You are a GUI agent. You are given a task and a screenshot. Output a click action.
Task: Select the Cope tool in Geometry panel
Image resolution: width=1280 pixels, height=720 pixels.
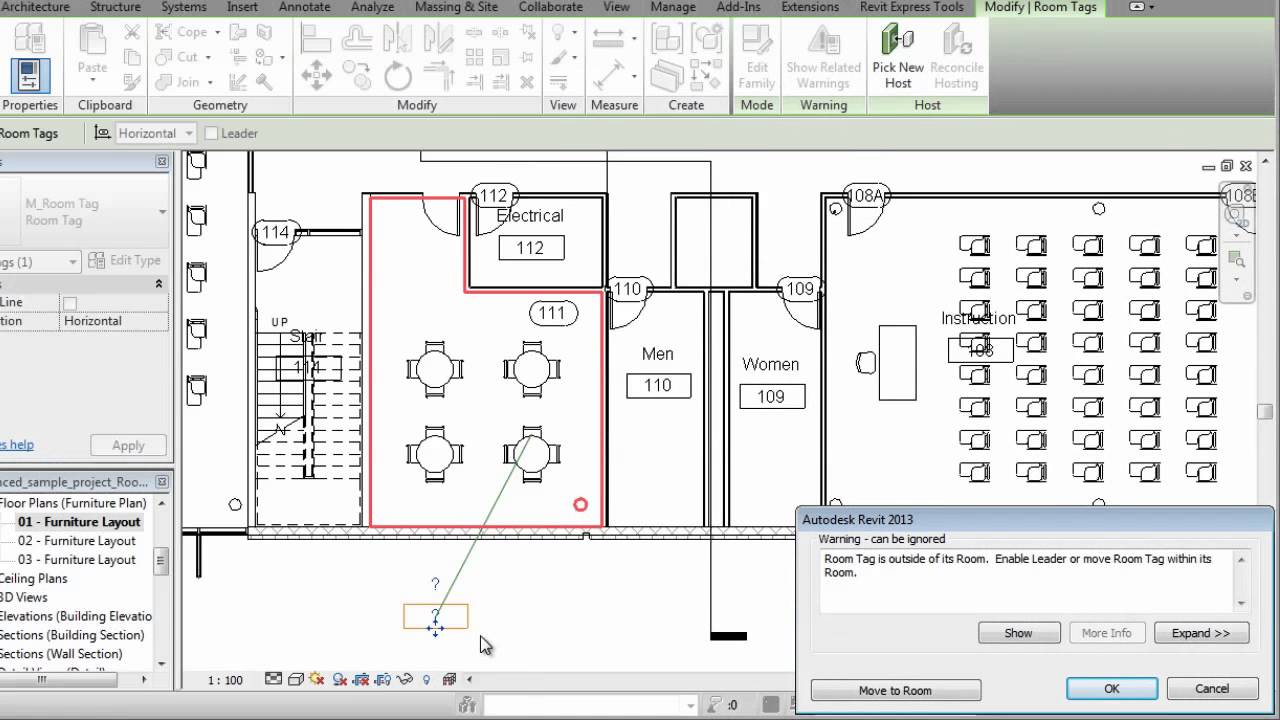tap(185, 31)
